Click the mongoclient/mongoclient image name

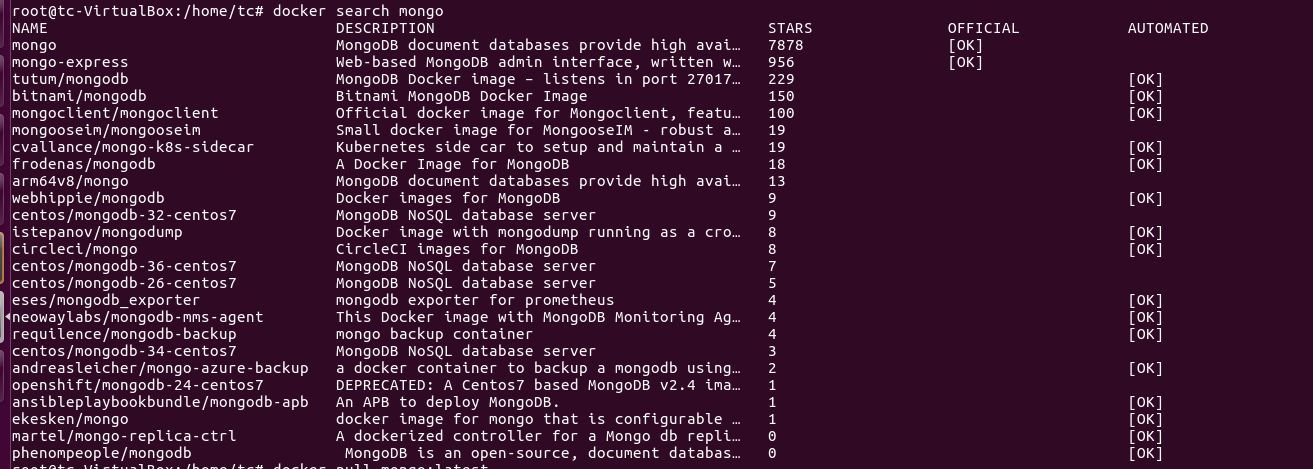pos(115,113)
